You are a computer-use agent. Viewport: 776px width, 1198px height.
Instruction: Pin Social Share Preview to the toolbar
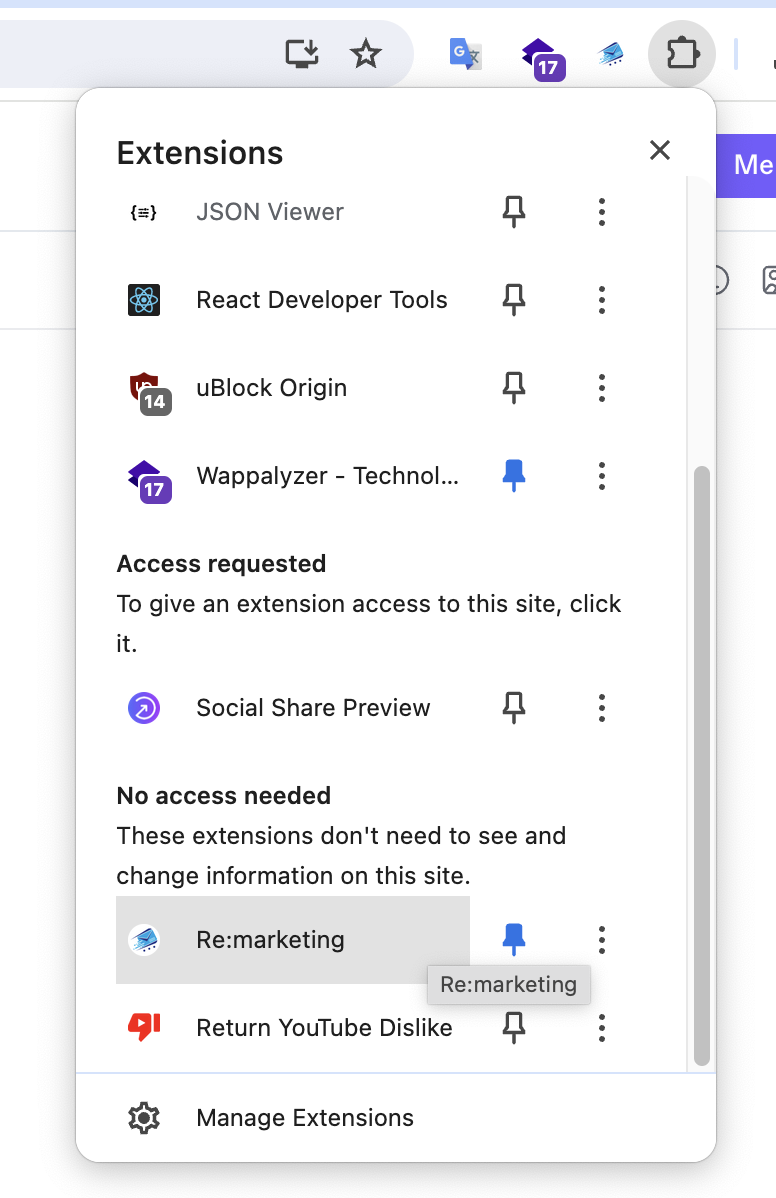[514, 708]
